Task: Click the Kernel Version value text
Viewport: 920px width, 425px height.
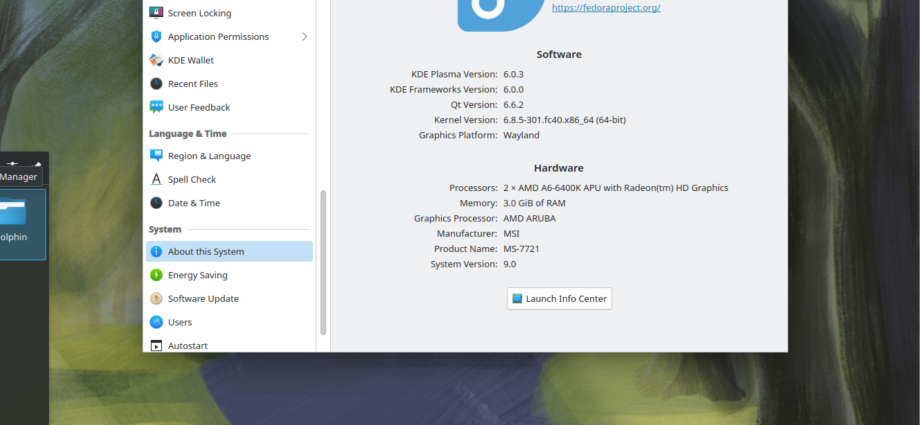Action: click(x=564, y=120)
